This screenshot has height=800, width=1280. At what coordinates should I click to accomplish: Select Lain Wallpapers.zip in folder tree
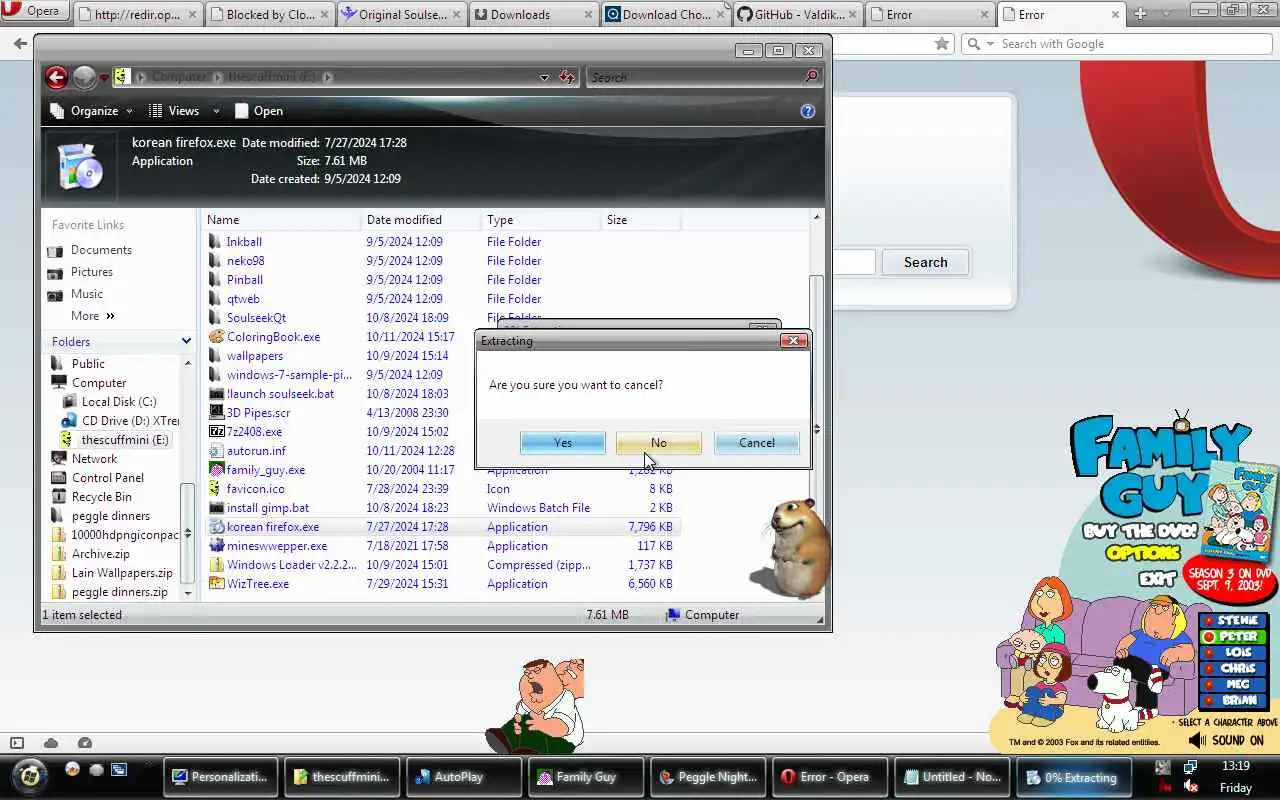point(122,573)
